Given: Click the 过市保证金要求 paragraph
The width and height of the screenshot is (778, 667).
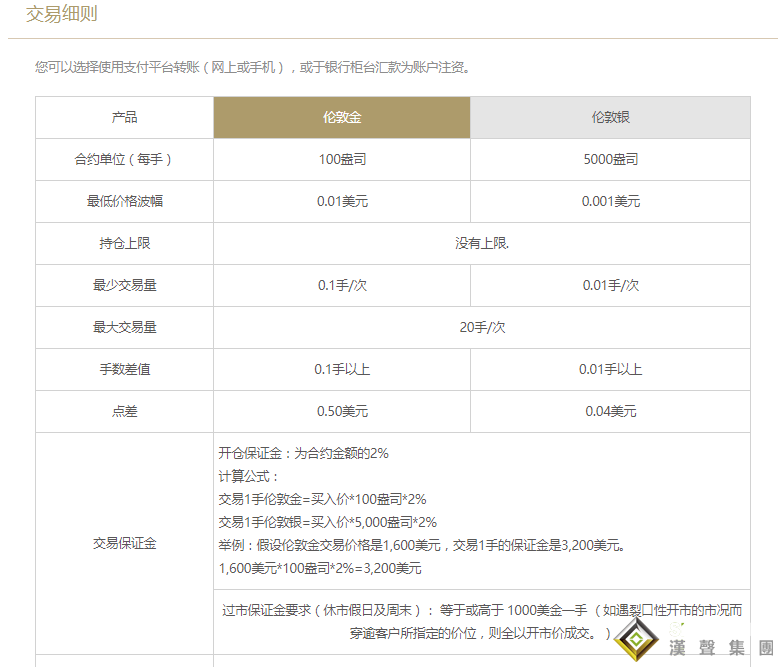Looking at the screenshot, I should coord(482,621).
